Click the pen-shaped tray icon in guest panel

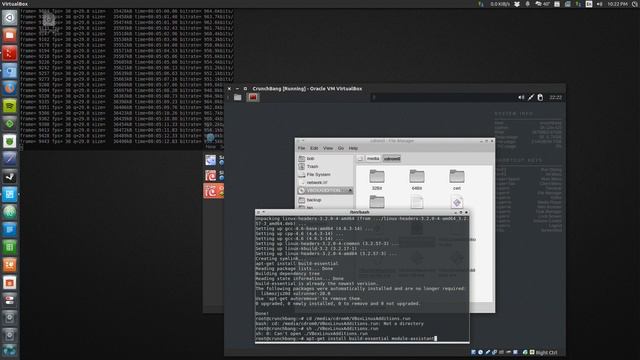click(531, 98)
